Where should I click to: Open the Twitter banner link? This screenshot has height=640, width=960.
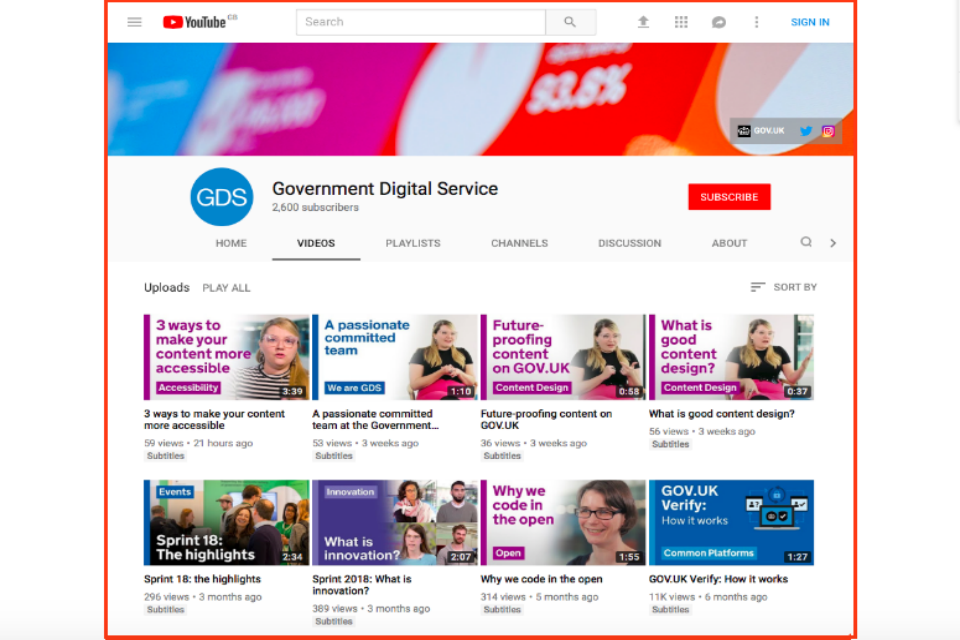[806, 130]
